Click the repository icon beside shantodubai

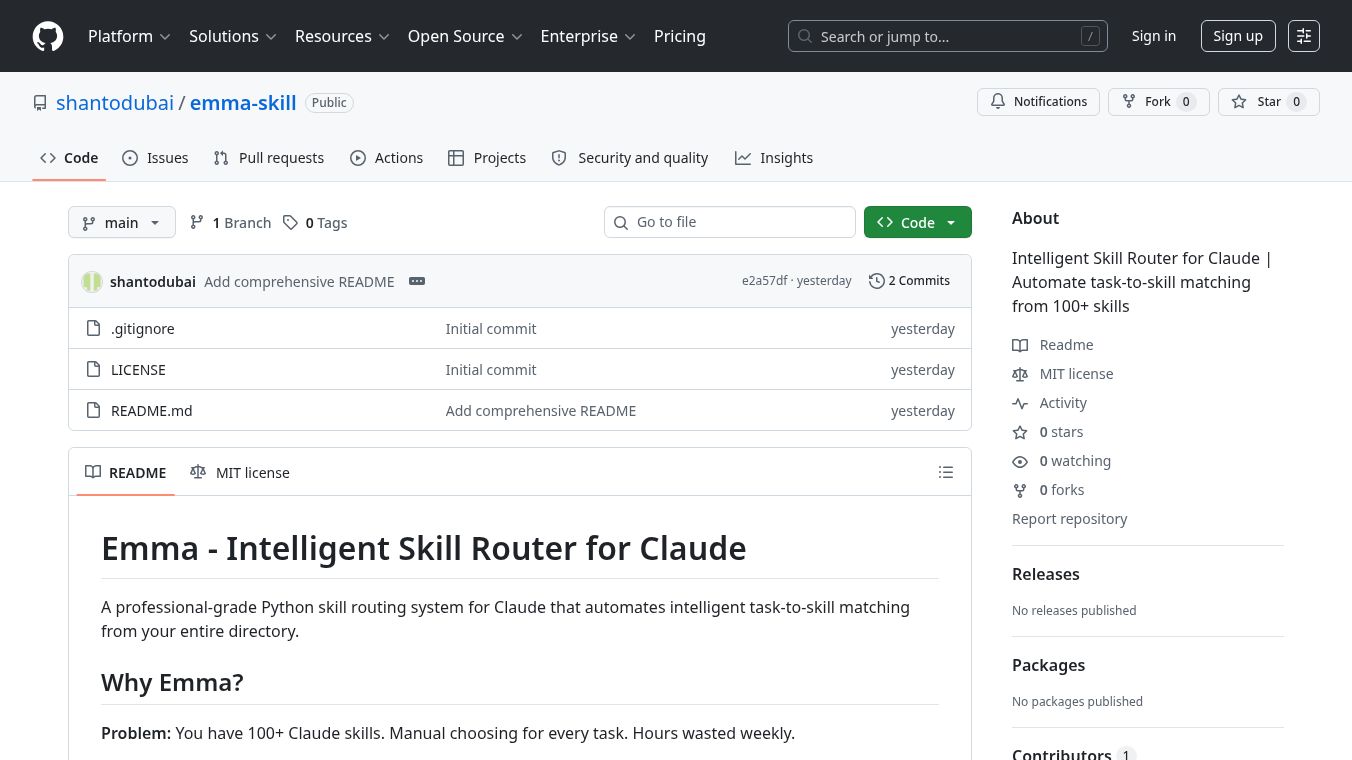coord(40,103)
